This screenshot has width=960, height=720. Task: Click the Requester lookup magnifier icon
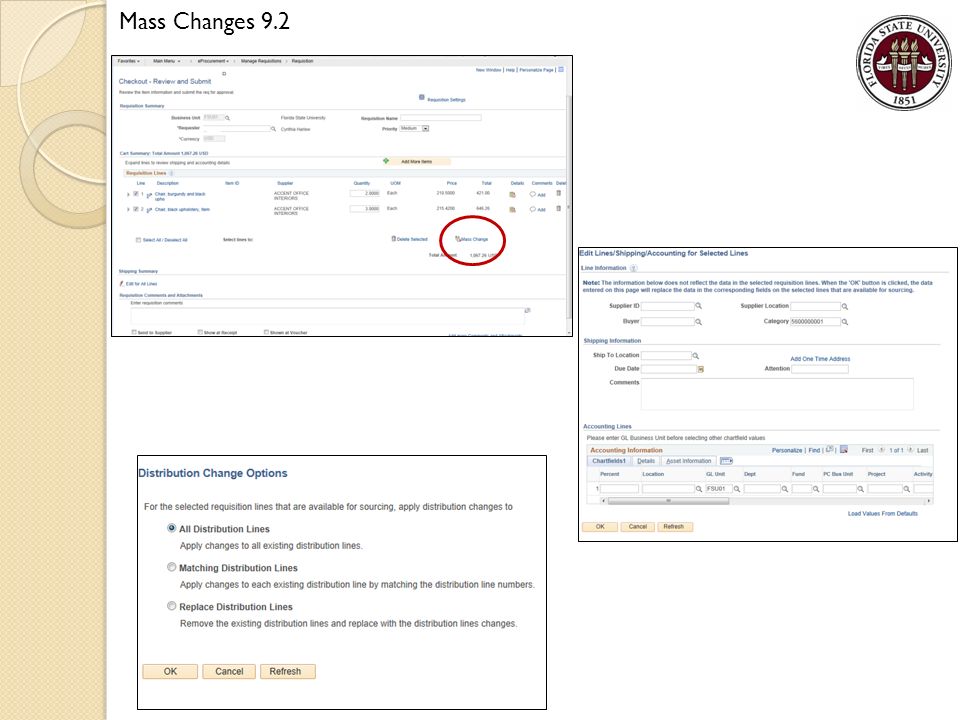point(273,129)
